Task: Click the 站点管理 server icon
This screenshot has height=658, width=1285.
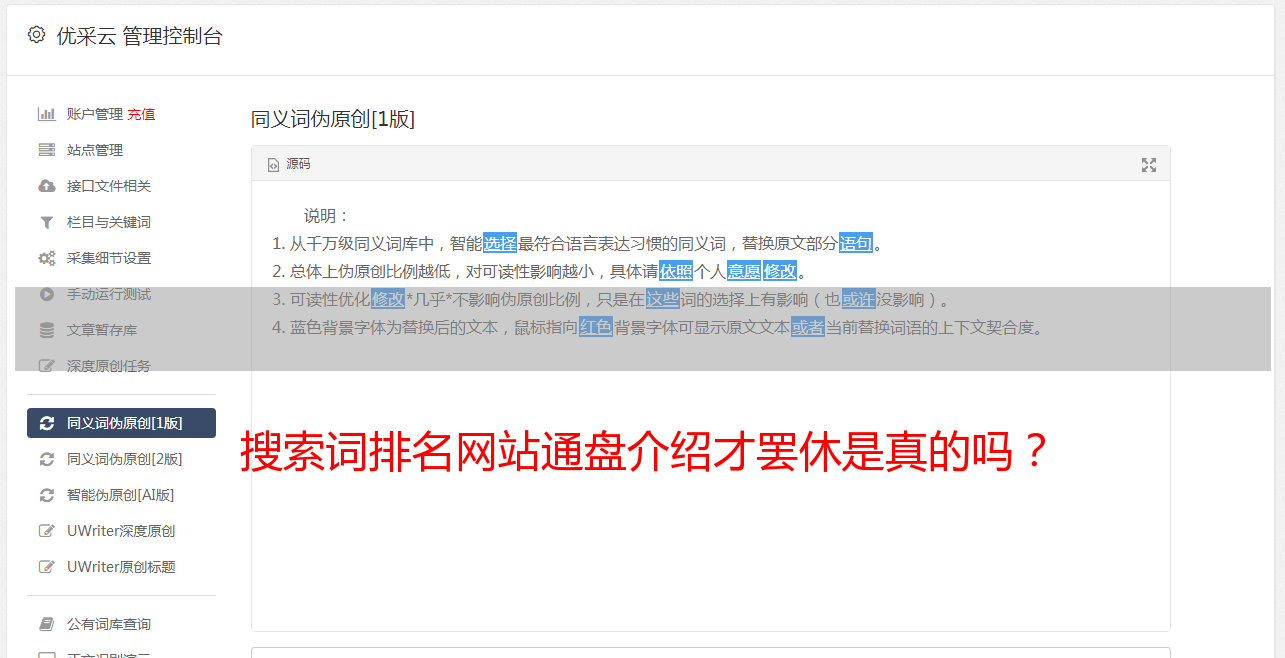Action: (46, 150)
